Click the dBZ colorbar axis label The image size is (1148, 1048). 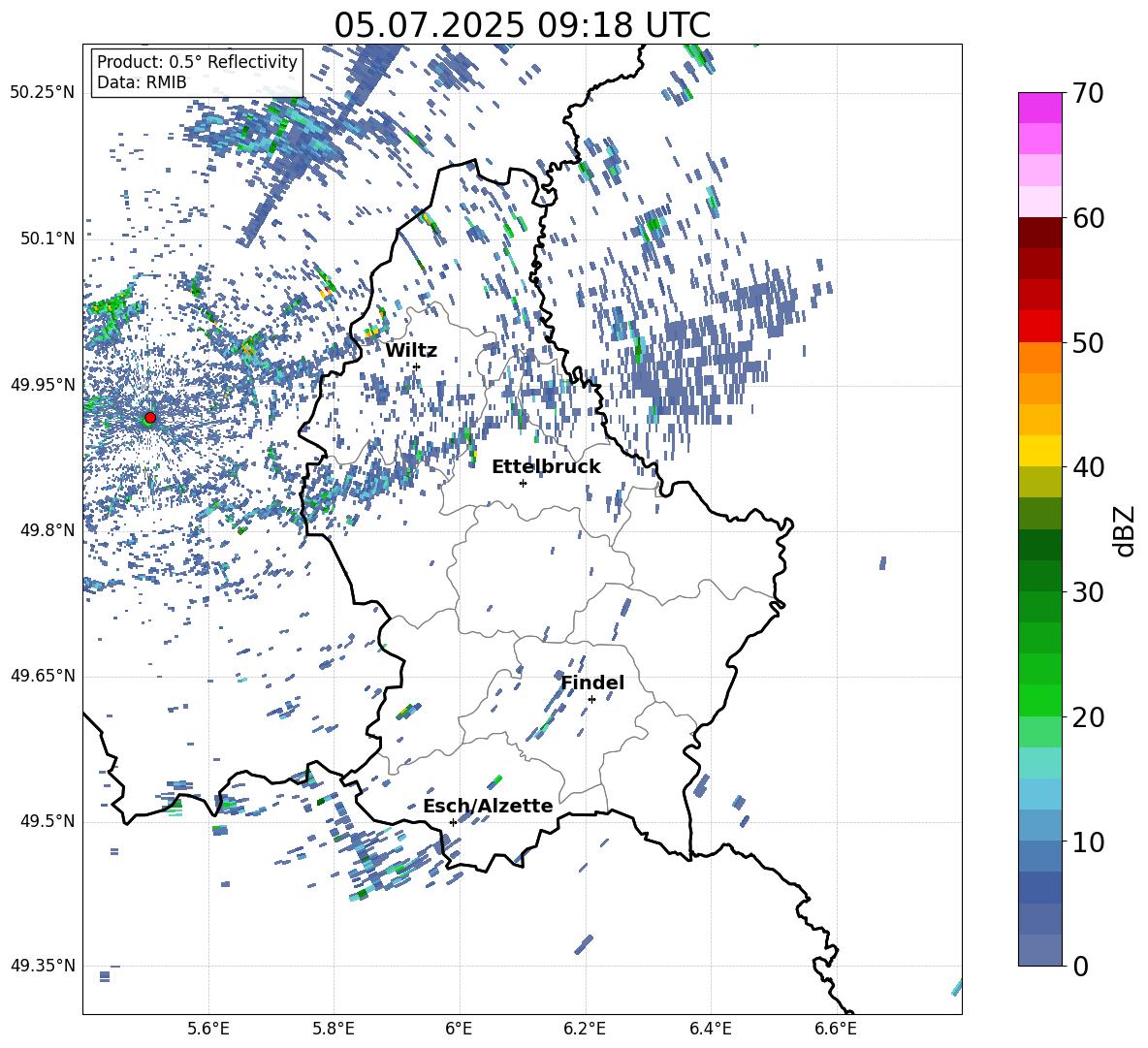[1126, 530]
